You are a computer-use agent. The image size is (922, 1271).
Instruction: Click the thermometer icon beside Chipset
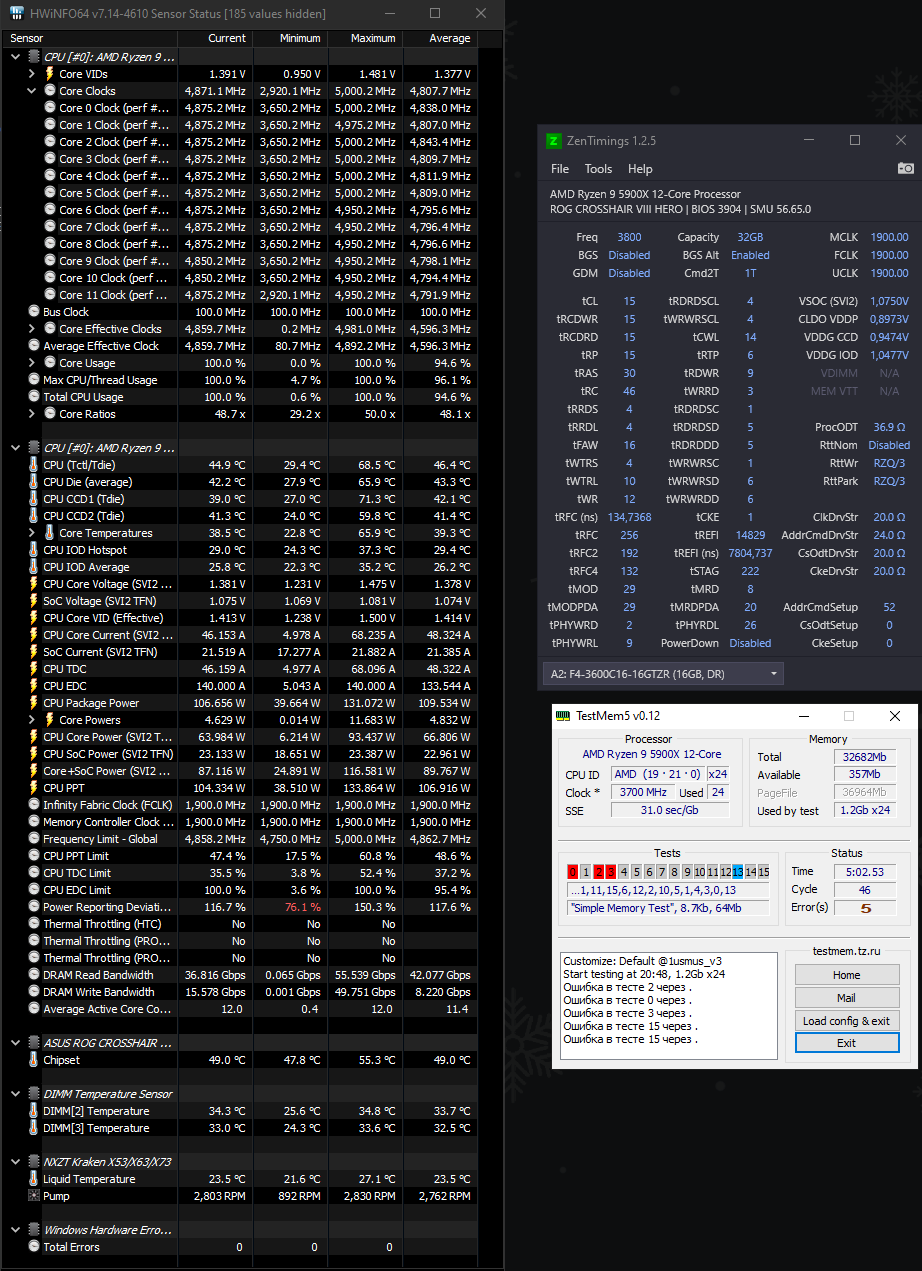(34, 1060)
